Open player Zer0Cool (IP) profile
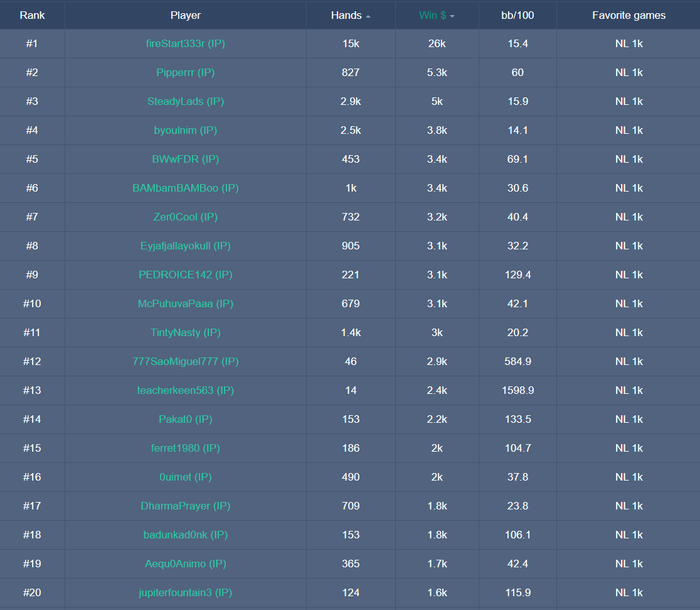Viewport: 700px width, 610px height. point(185,217)
